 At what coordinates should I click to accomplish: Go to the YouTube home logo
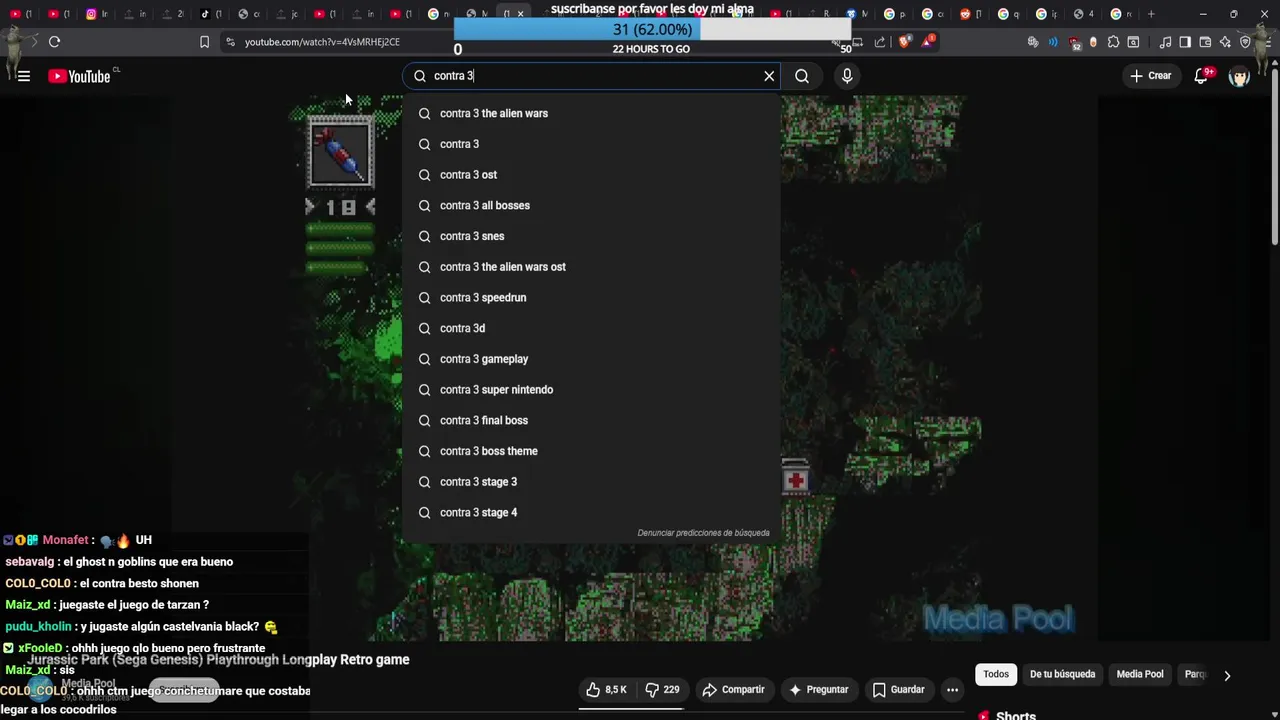coord(79,76)
